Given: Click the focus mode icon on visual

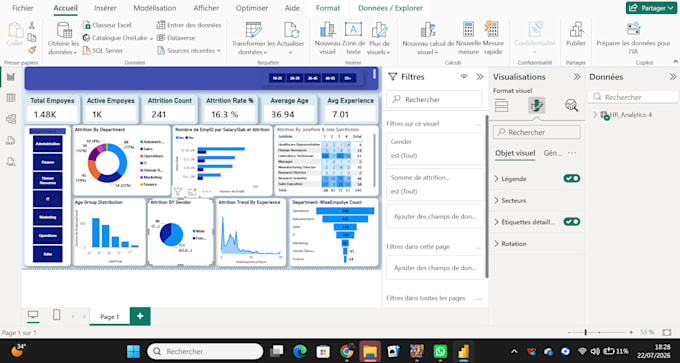Looking at the screenshot, I should click(x=192, y=191).
